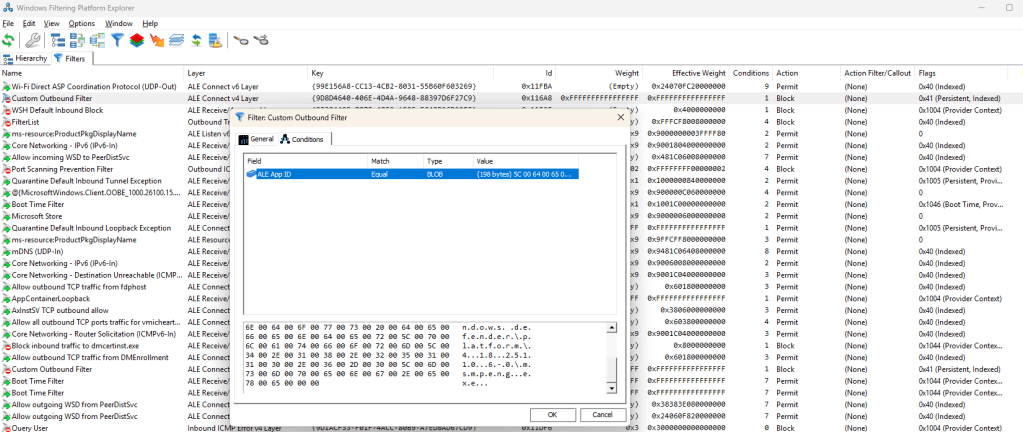The width and height of the screenshot is (1023, 432).
Task: Select the Port Scanning Prevention Filter row
Action: [x=60, y=169]
